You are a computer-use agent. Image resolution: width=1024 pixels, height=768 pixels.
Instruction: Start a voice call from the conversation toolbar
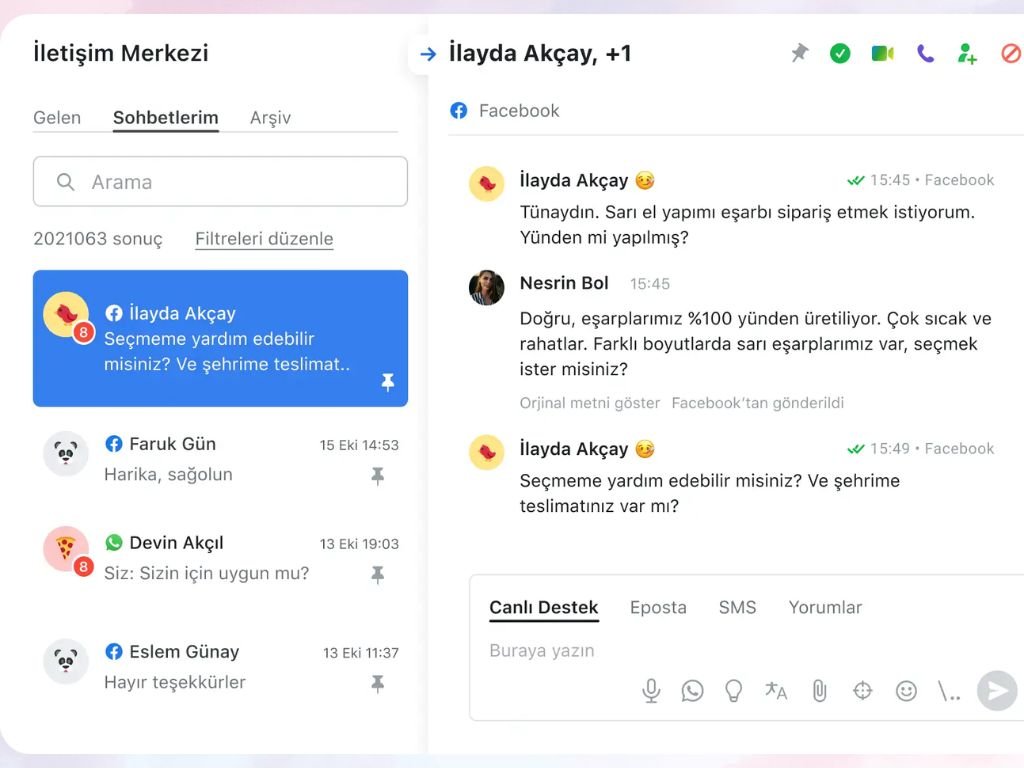(925, 53)
